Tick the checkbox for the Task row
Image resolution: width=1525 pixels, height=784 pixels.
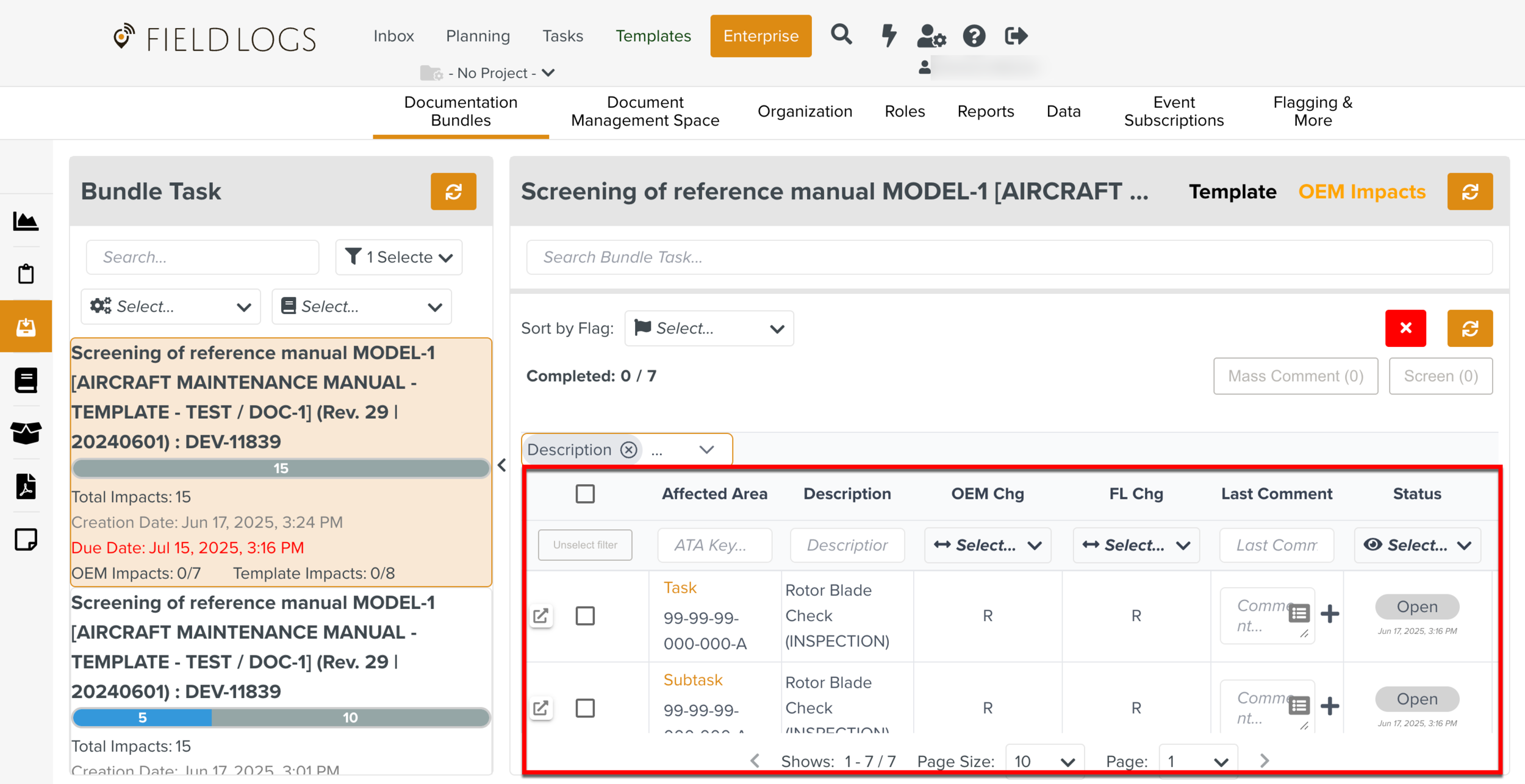tap(584, 616)
